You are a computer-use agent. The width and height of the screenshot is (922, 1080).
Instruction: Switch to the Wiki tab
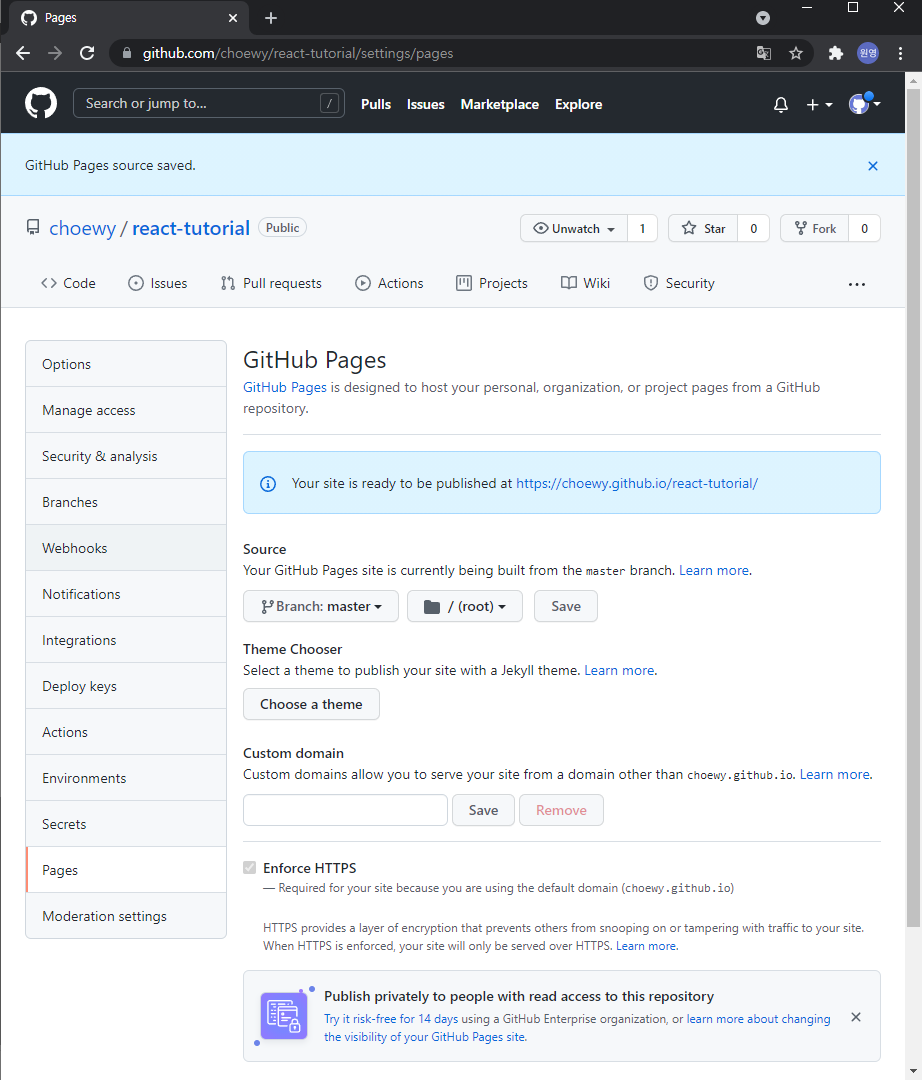[585, 283]
